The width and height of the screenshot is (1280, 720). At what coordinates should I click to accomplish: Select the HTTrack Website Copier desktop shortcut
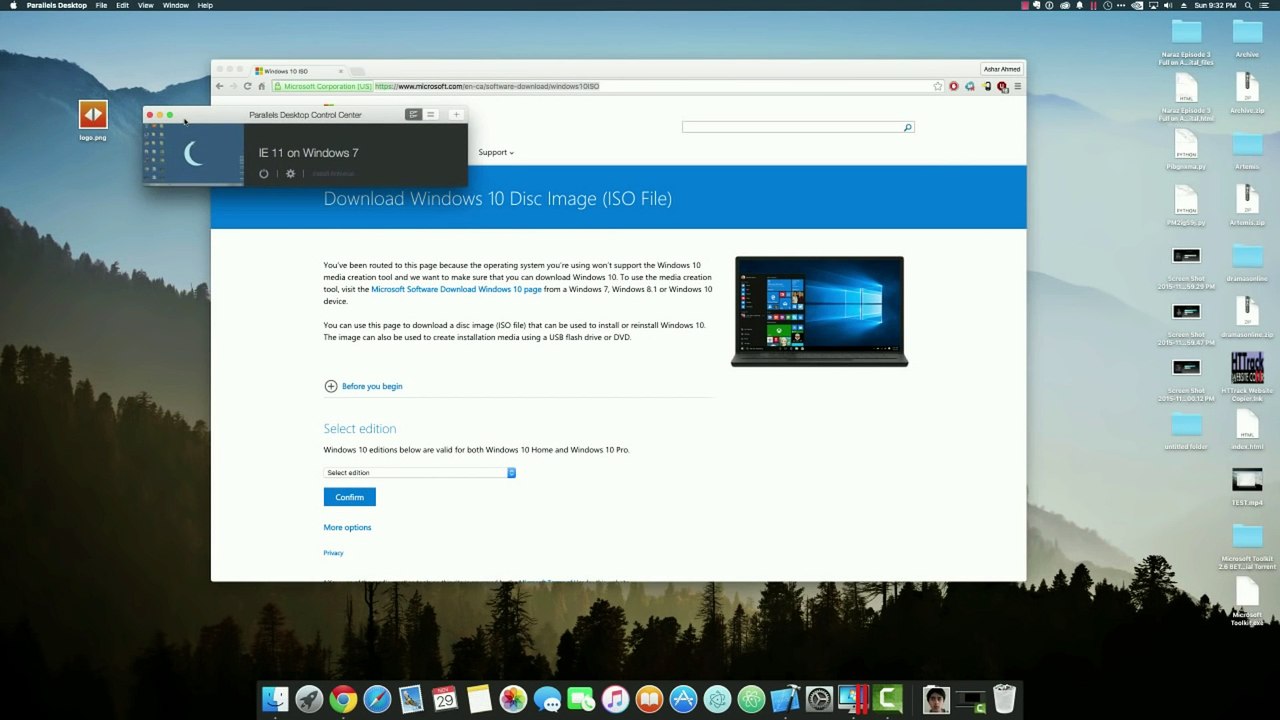pos(1247,378)
